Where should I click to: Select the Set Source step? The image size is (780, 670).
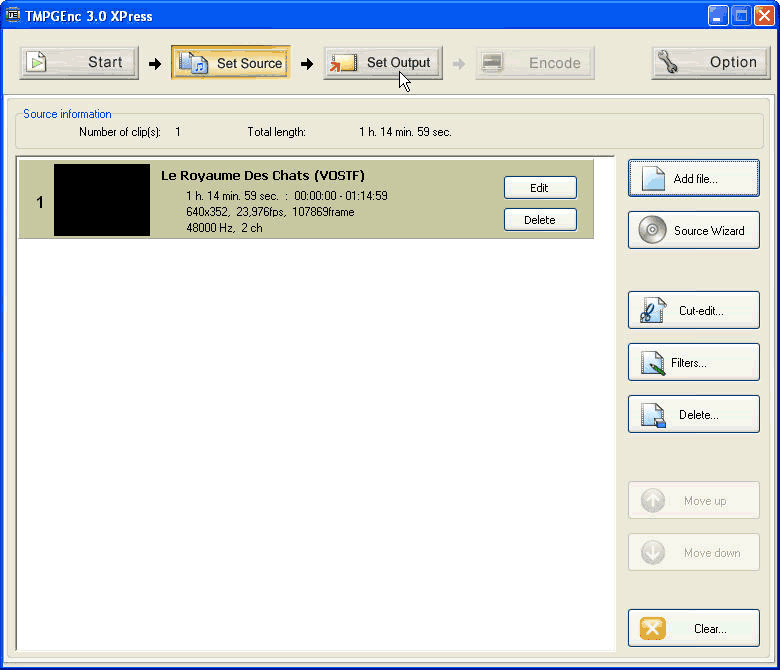231,62
